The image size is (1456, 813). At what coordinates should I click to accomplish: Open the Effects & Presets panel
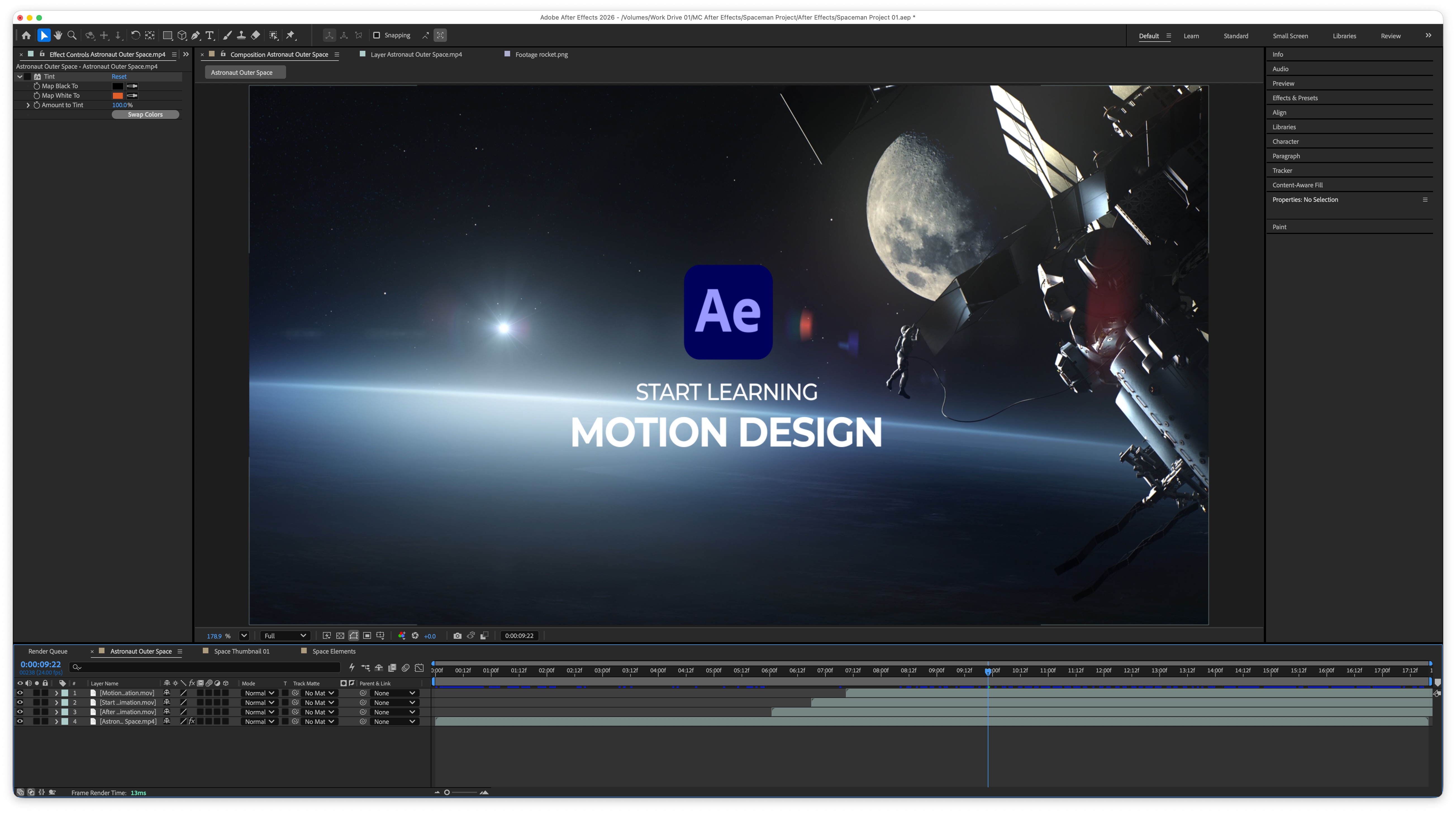click(x=1295, y=98)
